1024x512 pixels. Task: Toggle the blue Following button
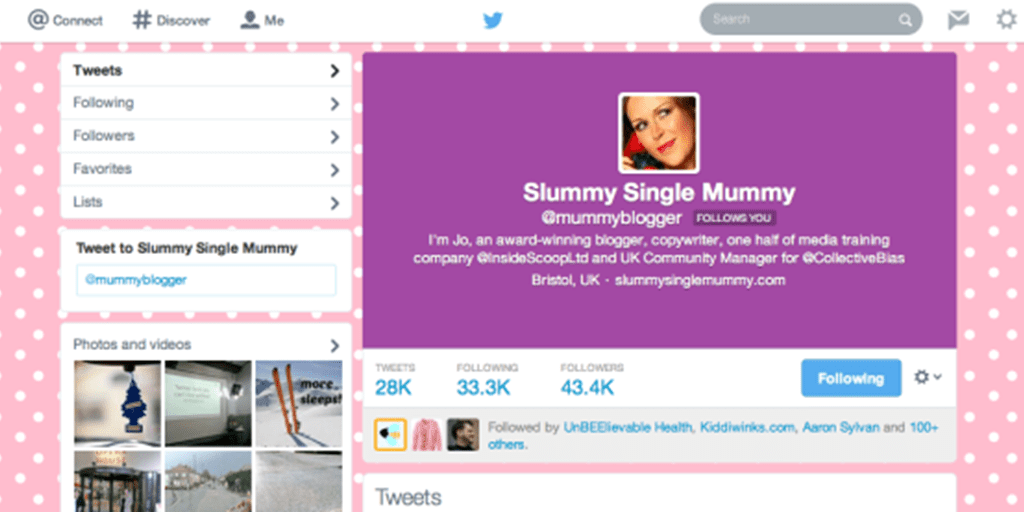(x=851, y=378)
